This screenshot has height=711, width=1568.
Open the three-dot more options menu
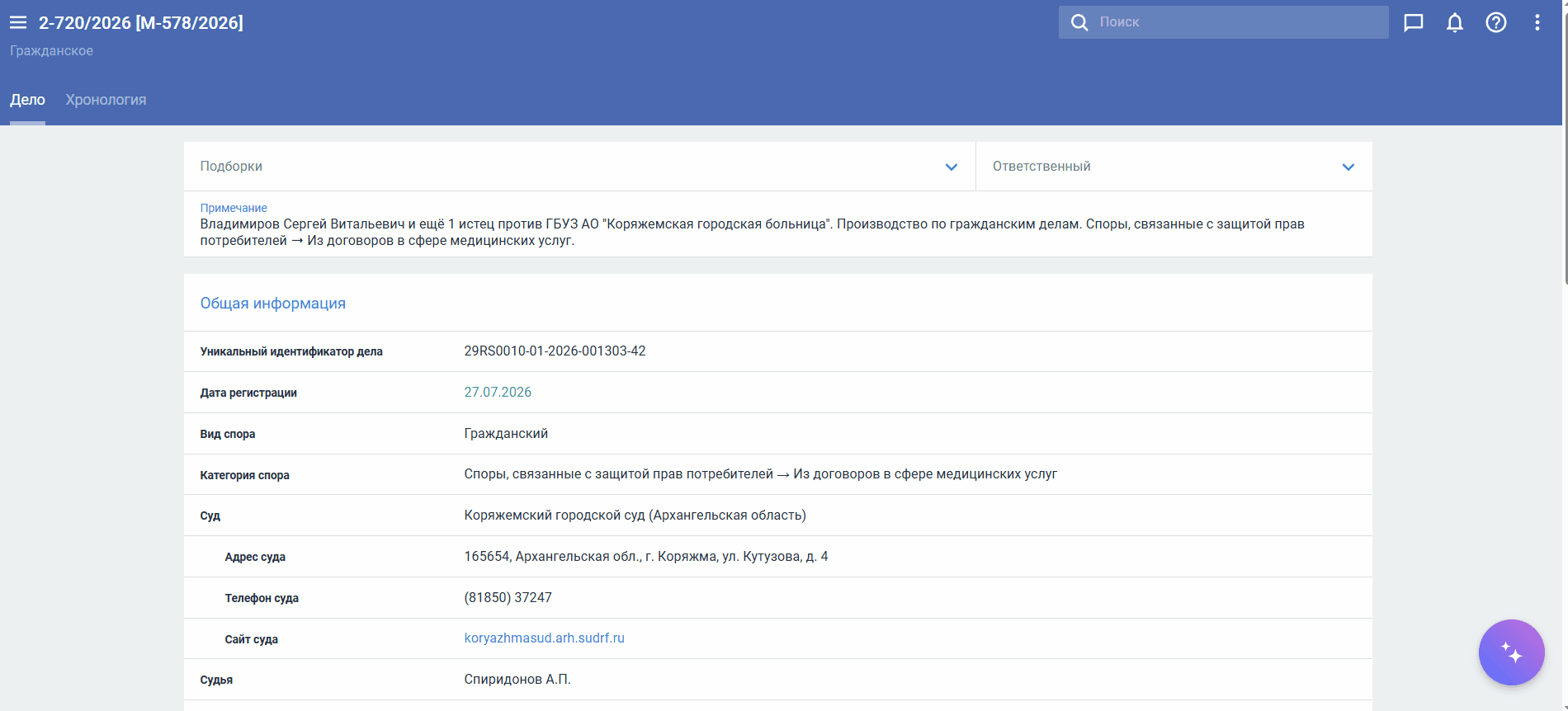tap(1537, 22)
